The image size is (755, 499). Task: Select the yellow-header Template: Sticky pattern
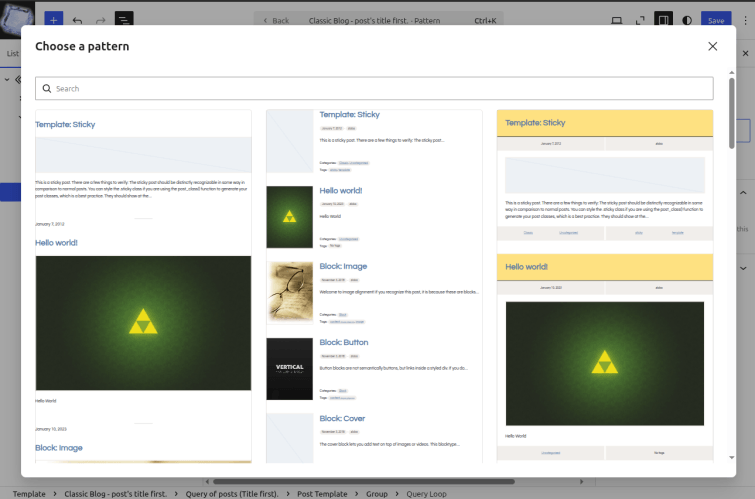tap(605, 286)
